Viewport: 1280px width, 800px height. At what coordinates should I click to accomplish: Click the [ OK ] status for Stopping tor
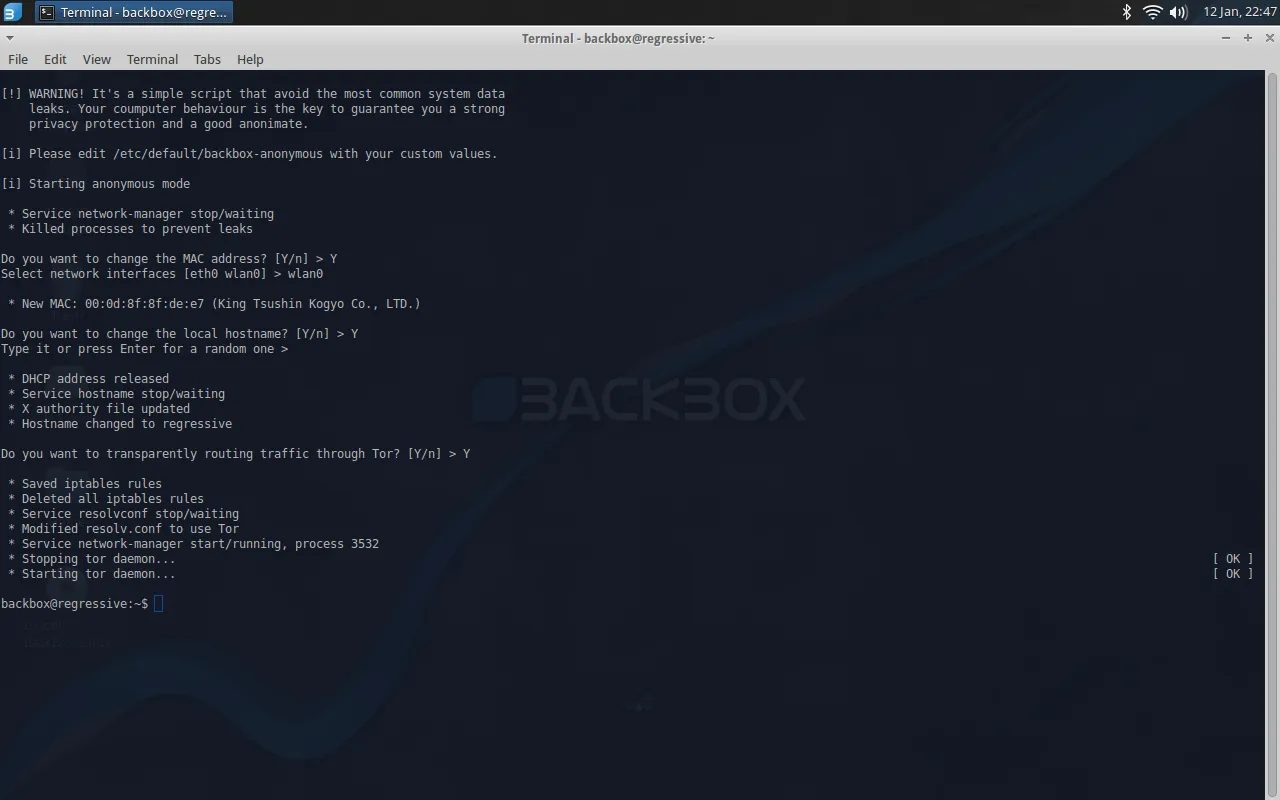1233,559
